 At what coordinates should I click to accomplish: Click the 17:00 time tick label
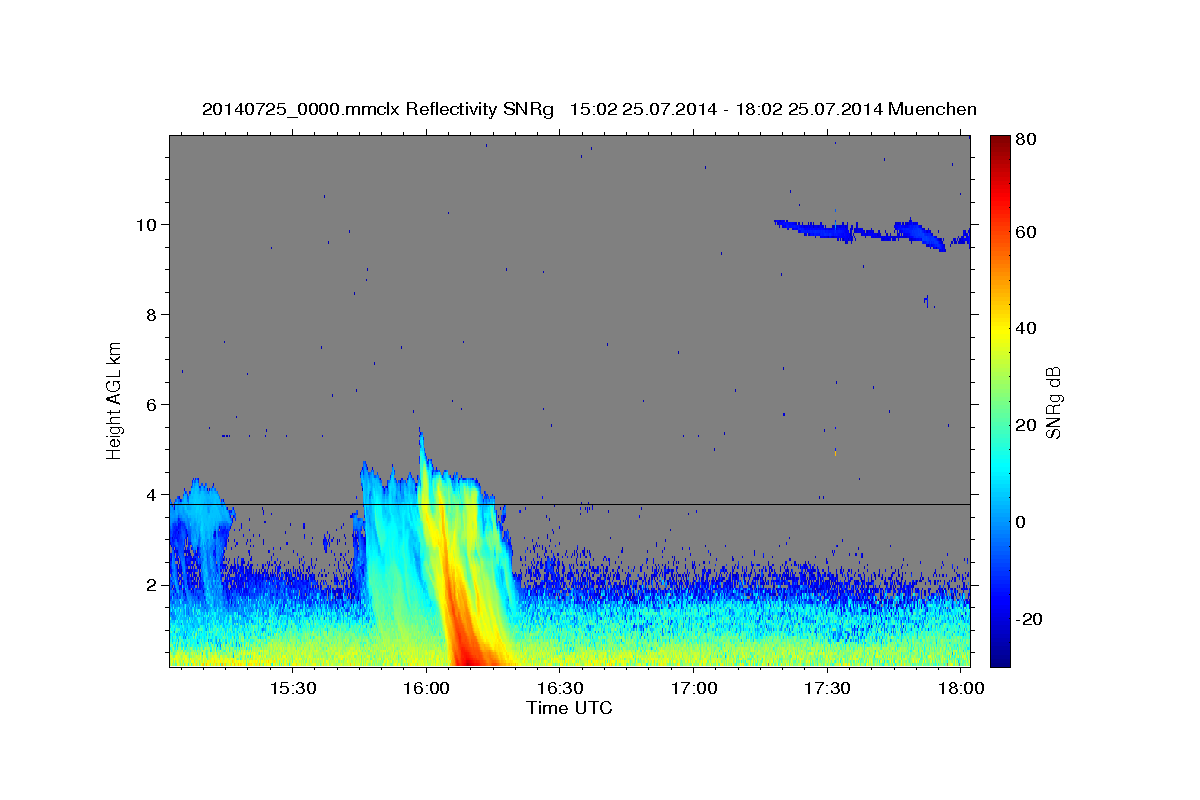[694, 689]
